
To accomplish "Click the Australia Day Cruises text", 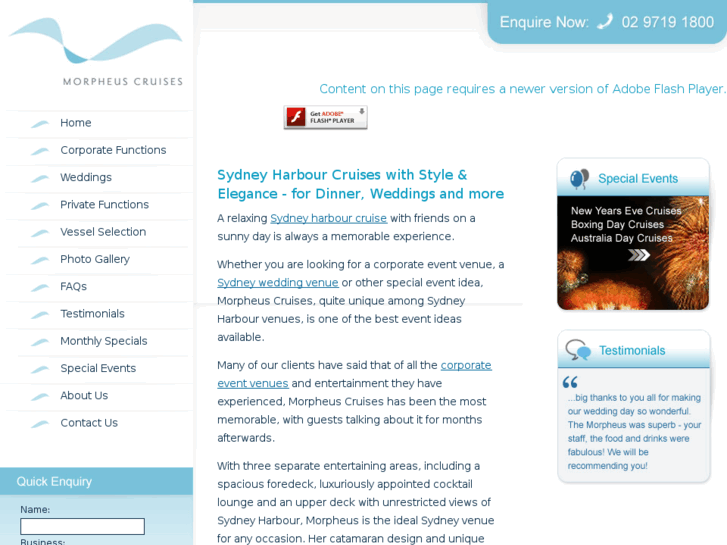I will pyautogui.click(x=621, y=238).
